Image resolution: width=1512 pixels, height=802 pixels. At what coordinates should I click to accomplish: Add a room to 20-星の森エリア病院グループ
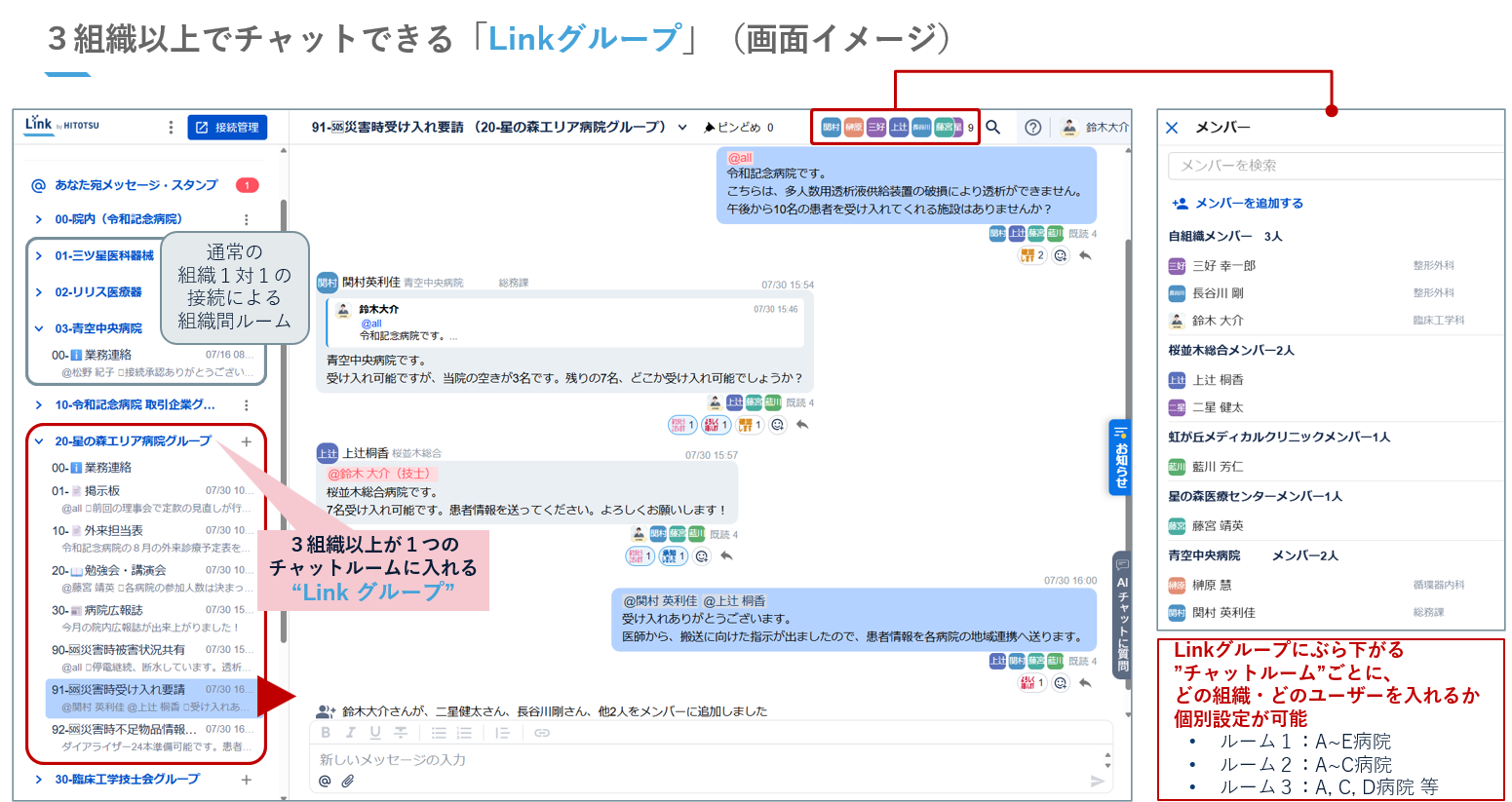tap(247, 441)
